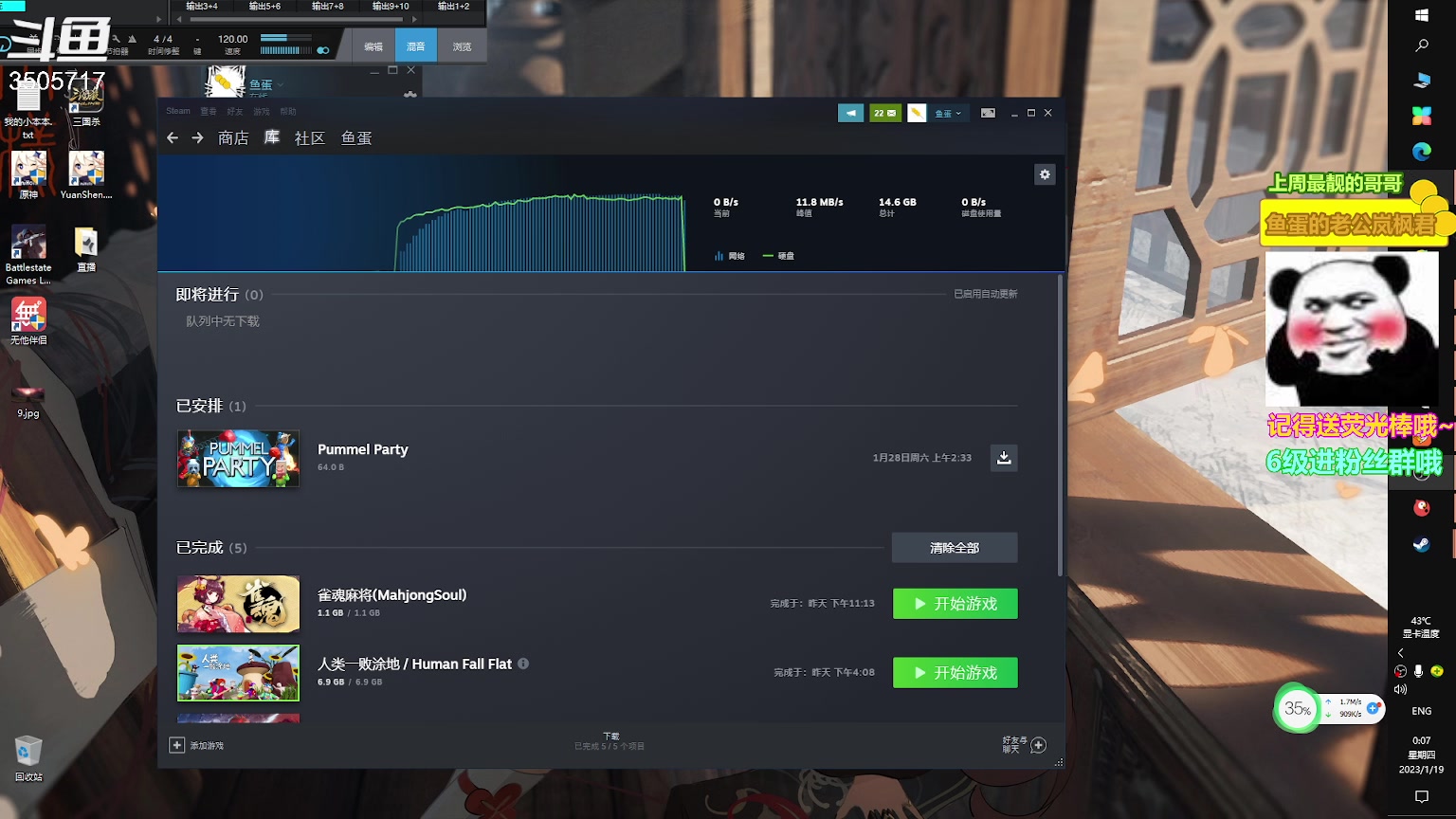This screenshot has height=819, width=1456.
Task: Open the 雀魂麻将 game thumbnail
Action: 238,604
